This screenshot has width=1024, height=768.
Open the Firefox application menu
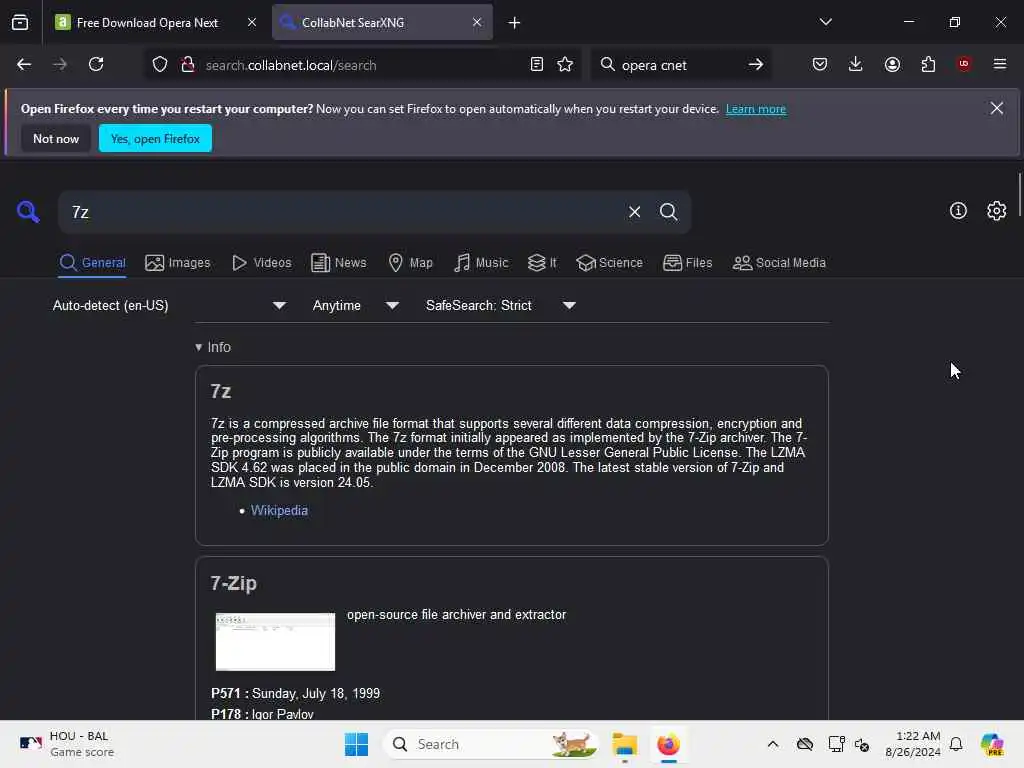(x=1000, y=64)
